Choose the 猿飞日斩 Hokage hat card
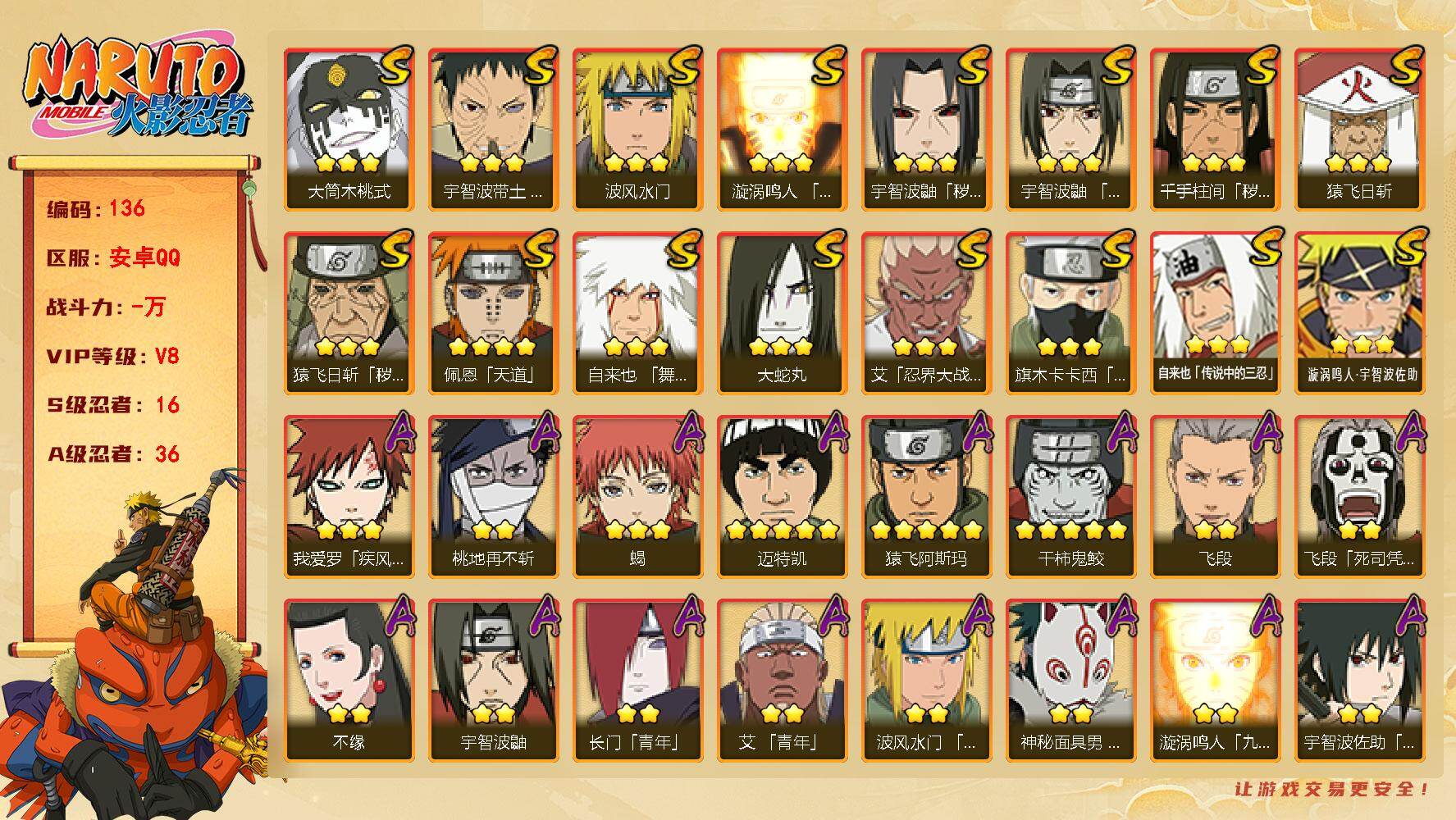Screen dimensions: 1456x820 coord(1359,130)
